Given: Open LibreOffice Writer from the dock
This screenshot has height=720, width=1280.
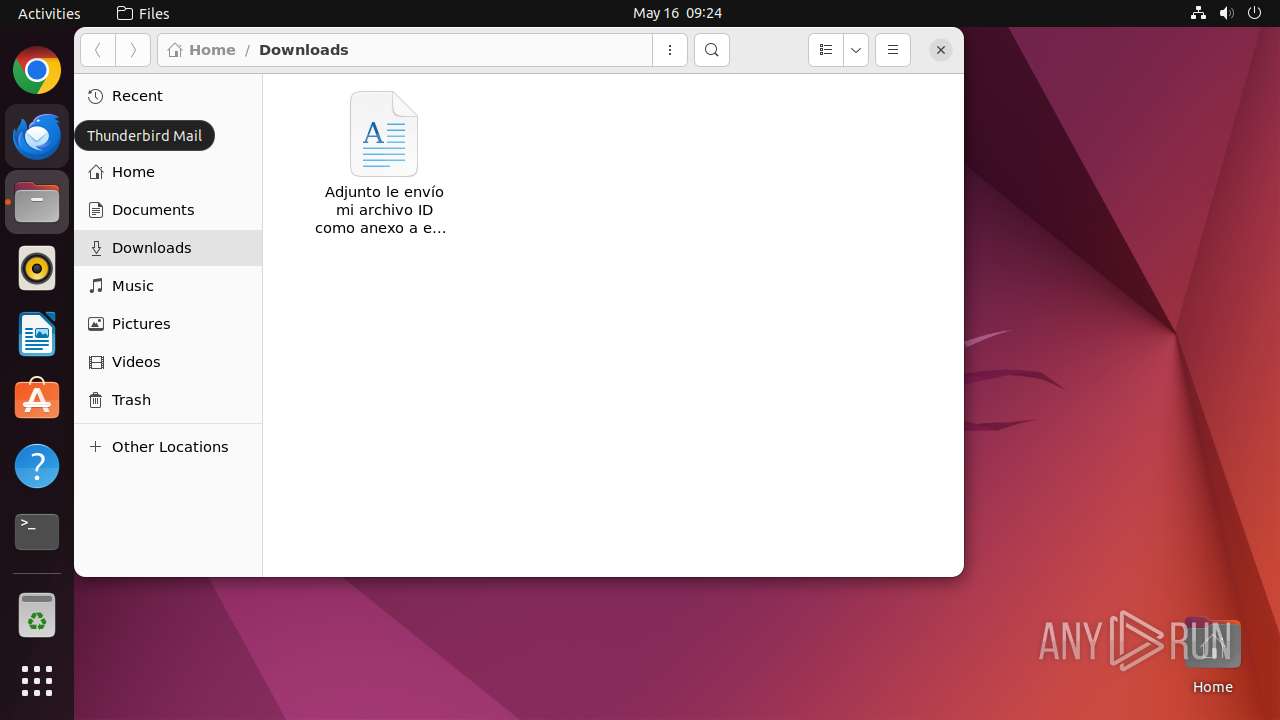Looking at the screenshot, I should 37,334.
